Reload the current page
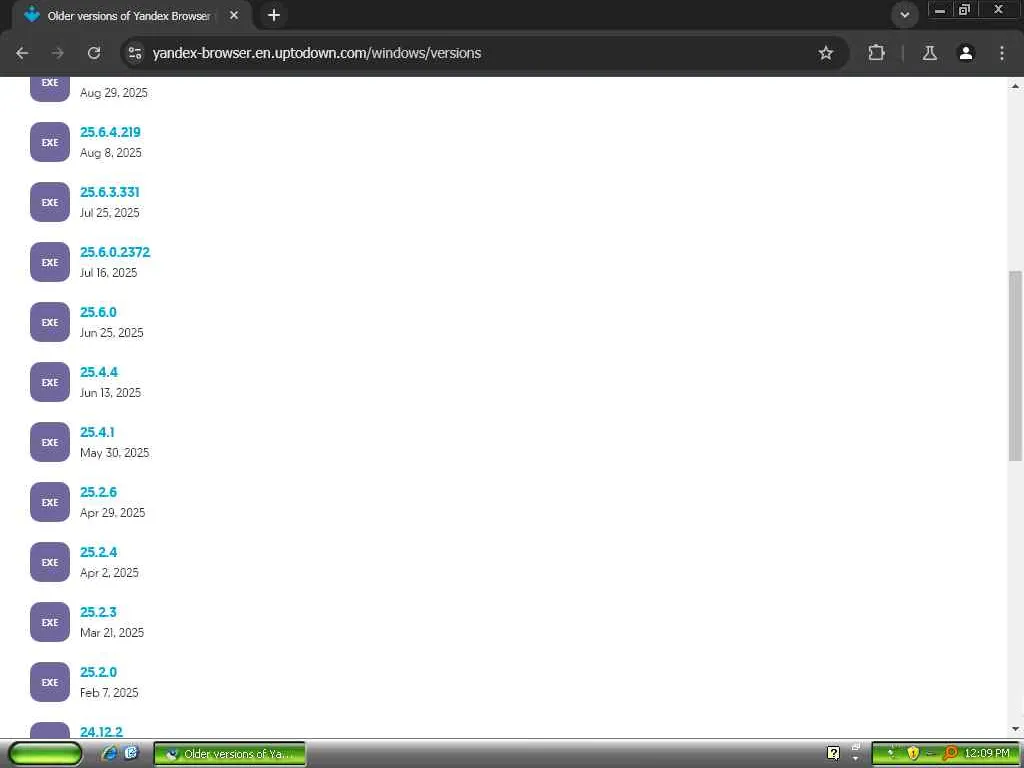This screenshot has width=1024, height=768. tap(94, 53)
